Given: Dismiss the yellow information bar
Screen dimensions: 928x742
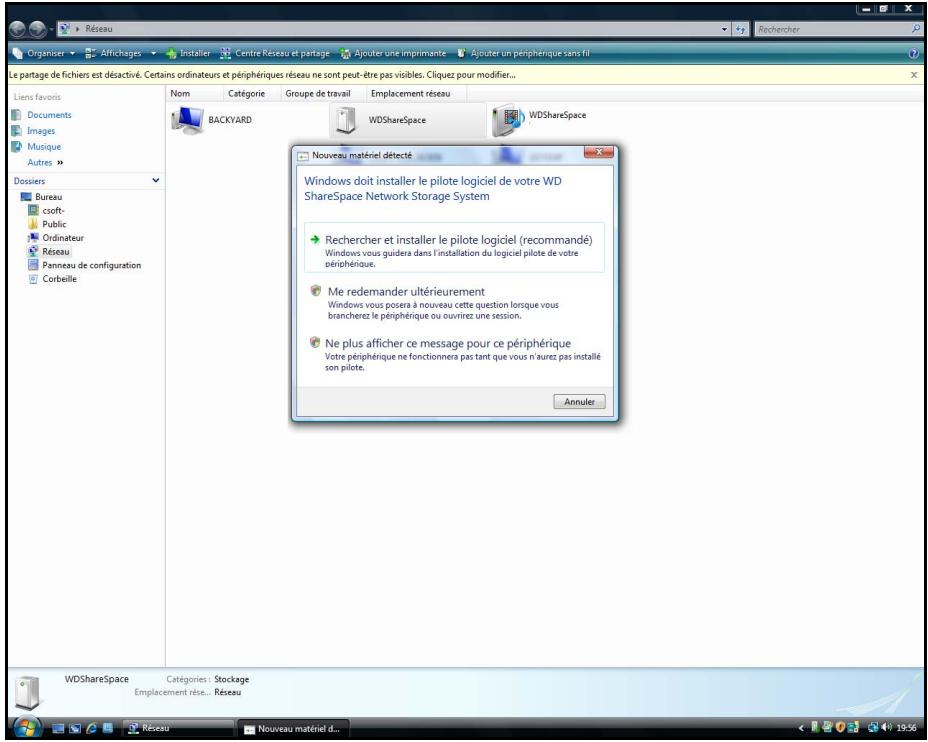Looking at the screenshot, I should (914, 75).
